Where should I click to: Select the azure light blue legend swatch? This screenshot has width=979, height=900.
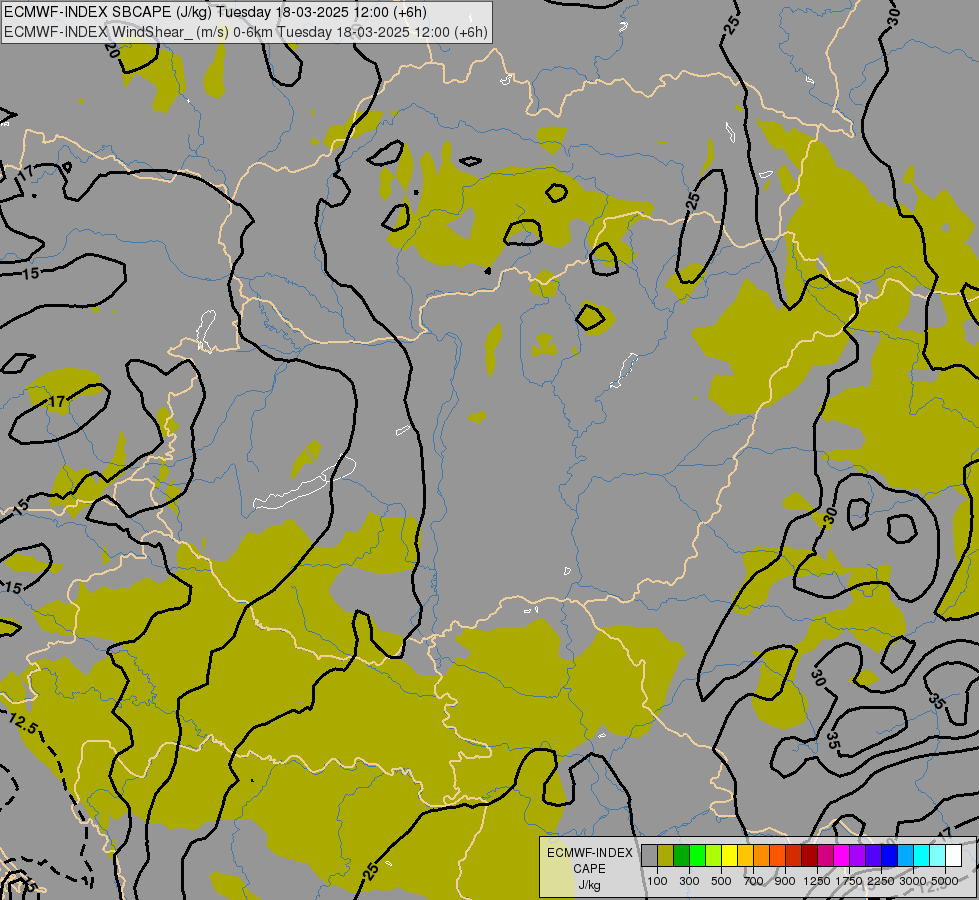point(905,855)
